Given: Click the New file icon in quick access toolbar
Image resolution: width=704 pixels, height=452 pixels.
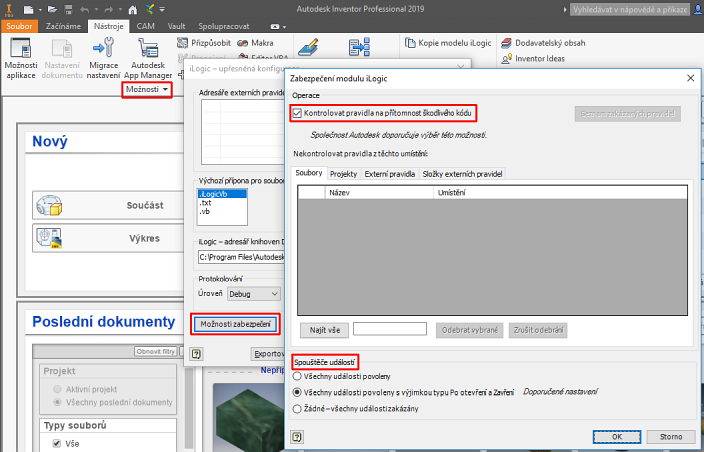Looking at the screenshot, I should coord(28,9).
